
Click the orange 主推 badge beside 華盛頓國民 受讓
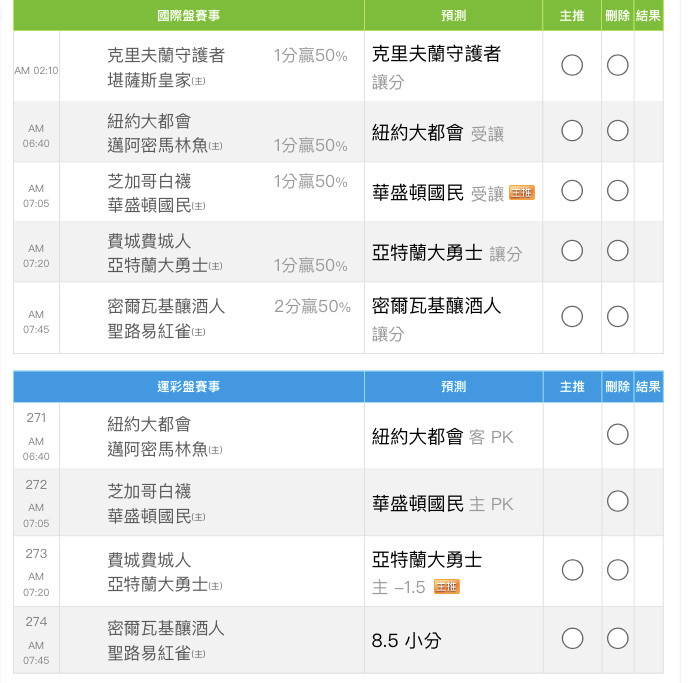click(522, 193)
